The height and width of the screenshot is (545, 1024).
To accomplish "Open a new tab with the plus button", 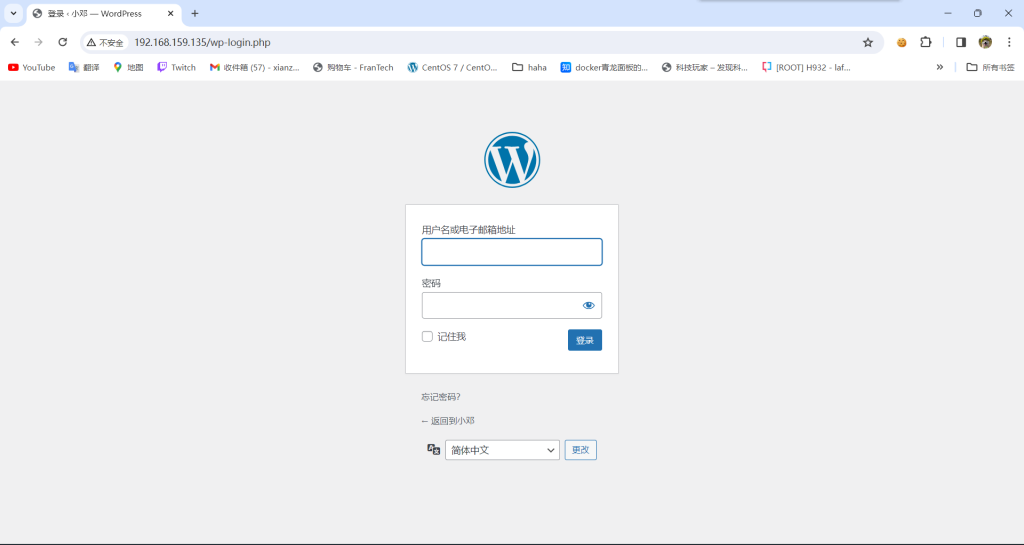I will (x=195, y=13).
